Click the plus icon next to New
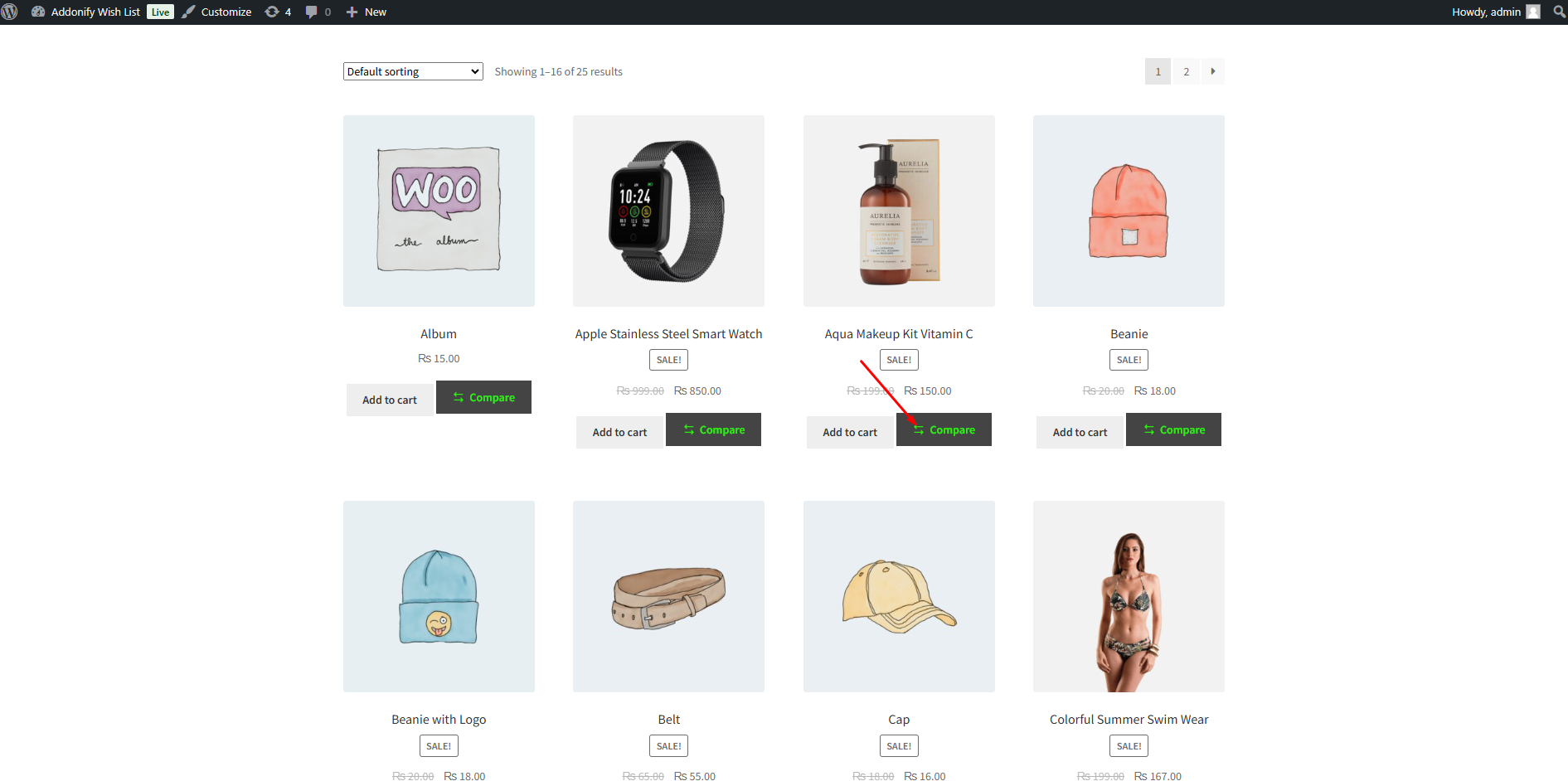Screen dimensions: 1568x781 [x=351, y=12]
